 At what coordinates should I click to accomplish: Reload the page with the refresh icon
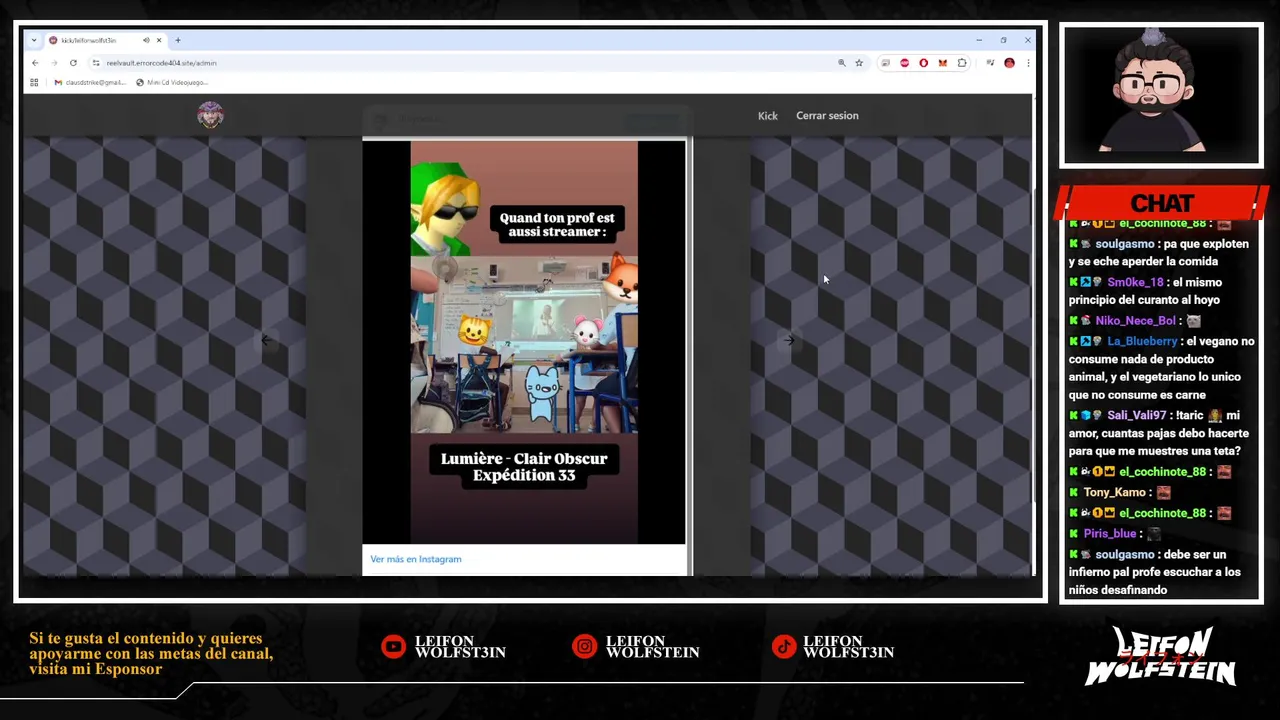click(x=73, y=63)
